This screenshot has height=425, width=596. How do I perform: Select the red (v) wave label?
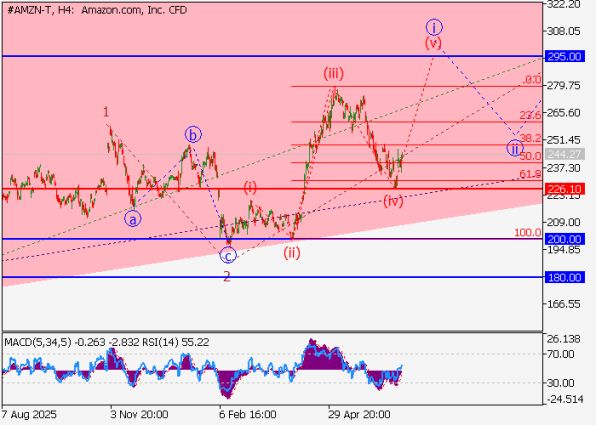point(433,43)
